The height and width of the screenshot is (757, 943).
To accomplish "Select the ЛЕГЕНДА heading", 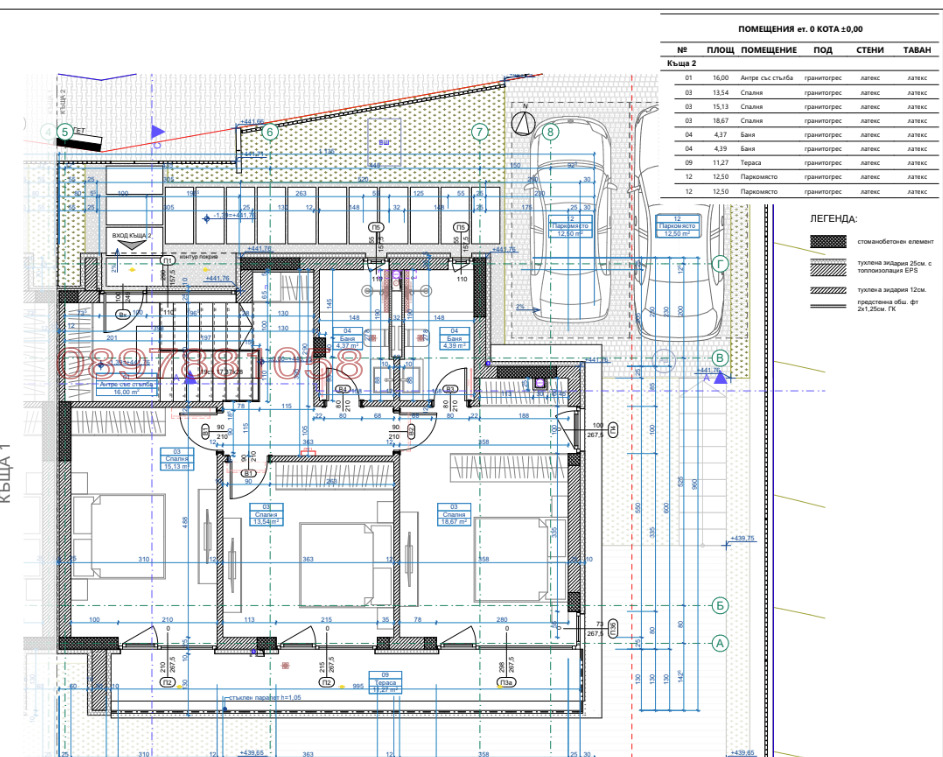I will click(x=834, y=219).
